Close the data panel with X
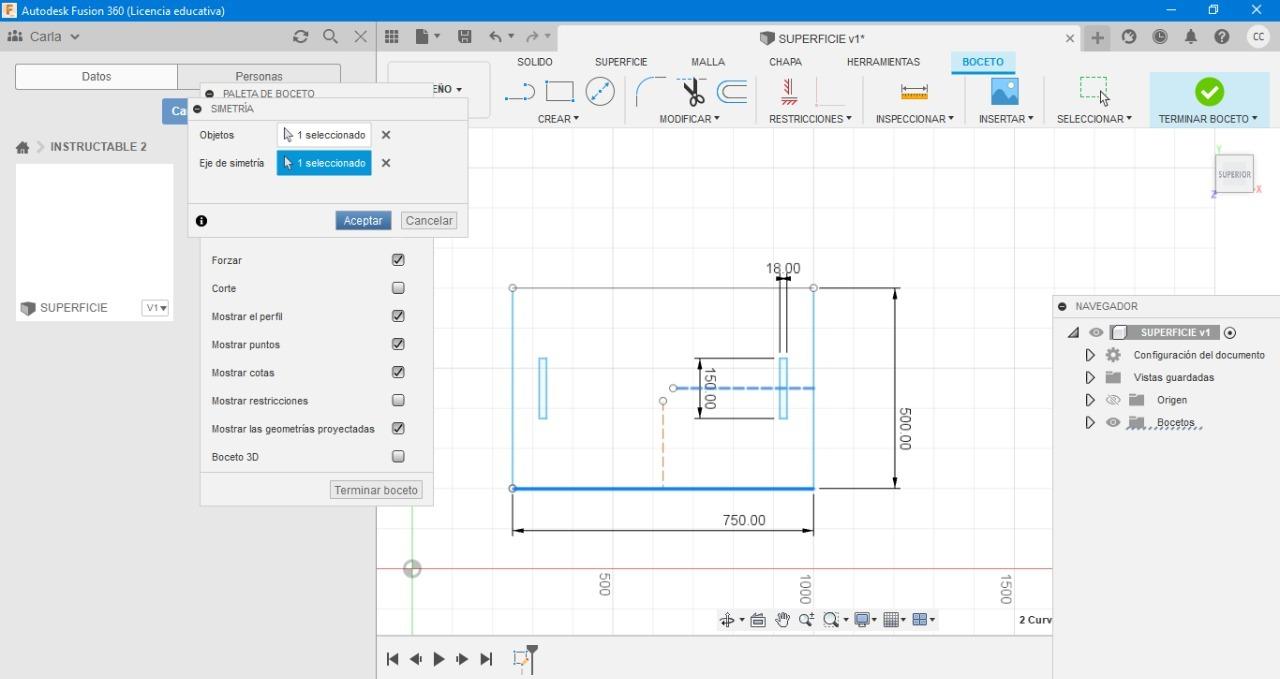The image size is (1280, 679). click(361, 36)
